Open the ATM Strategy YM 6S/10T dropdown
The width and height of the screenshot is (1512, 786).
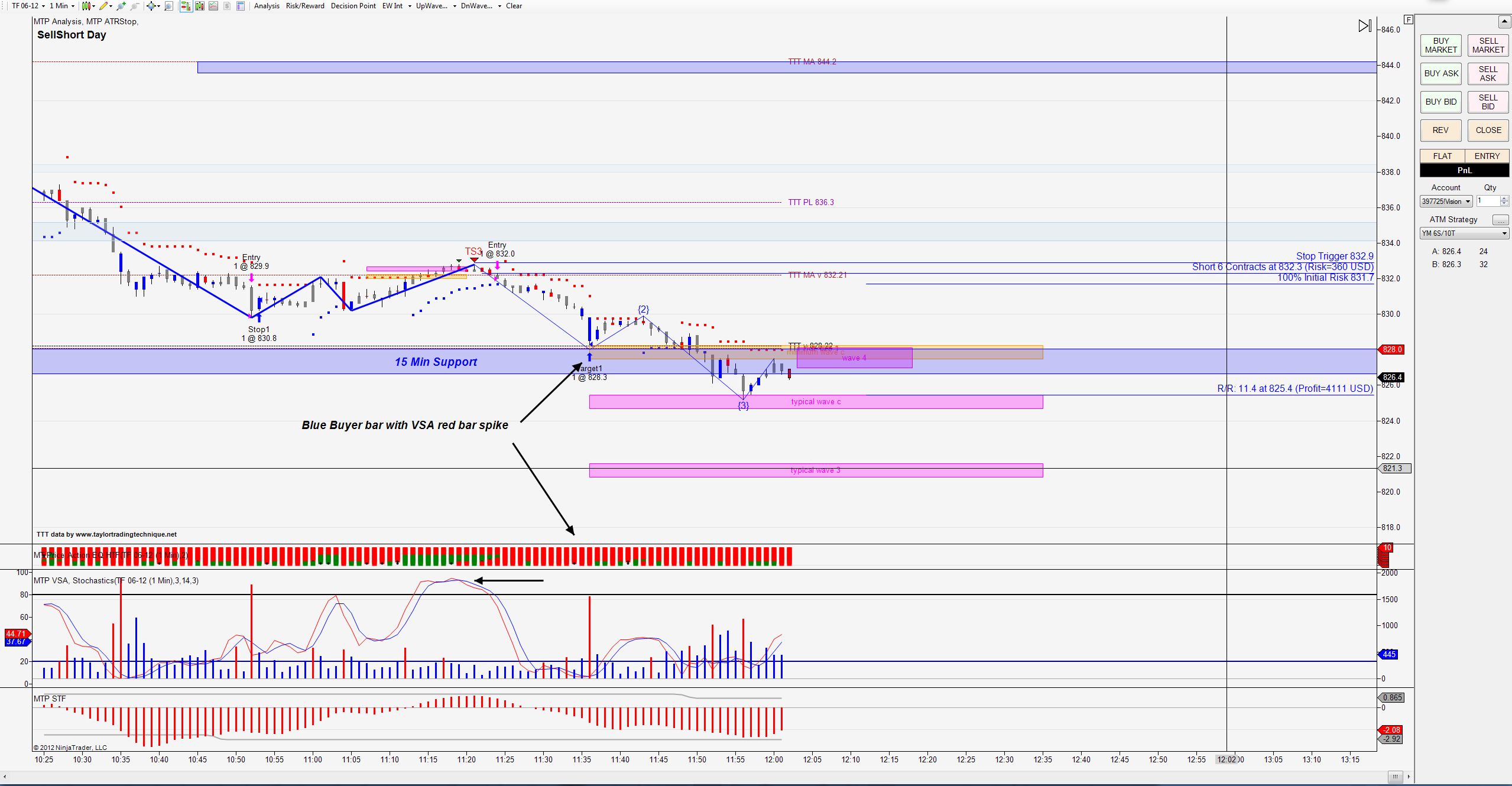pyautogui.click(x=1464, y=233)
